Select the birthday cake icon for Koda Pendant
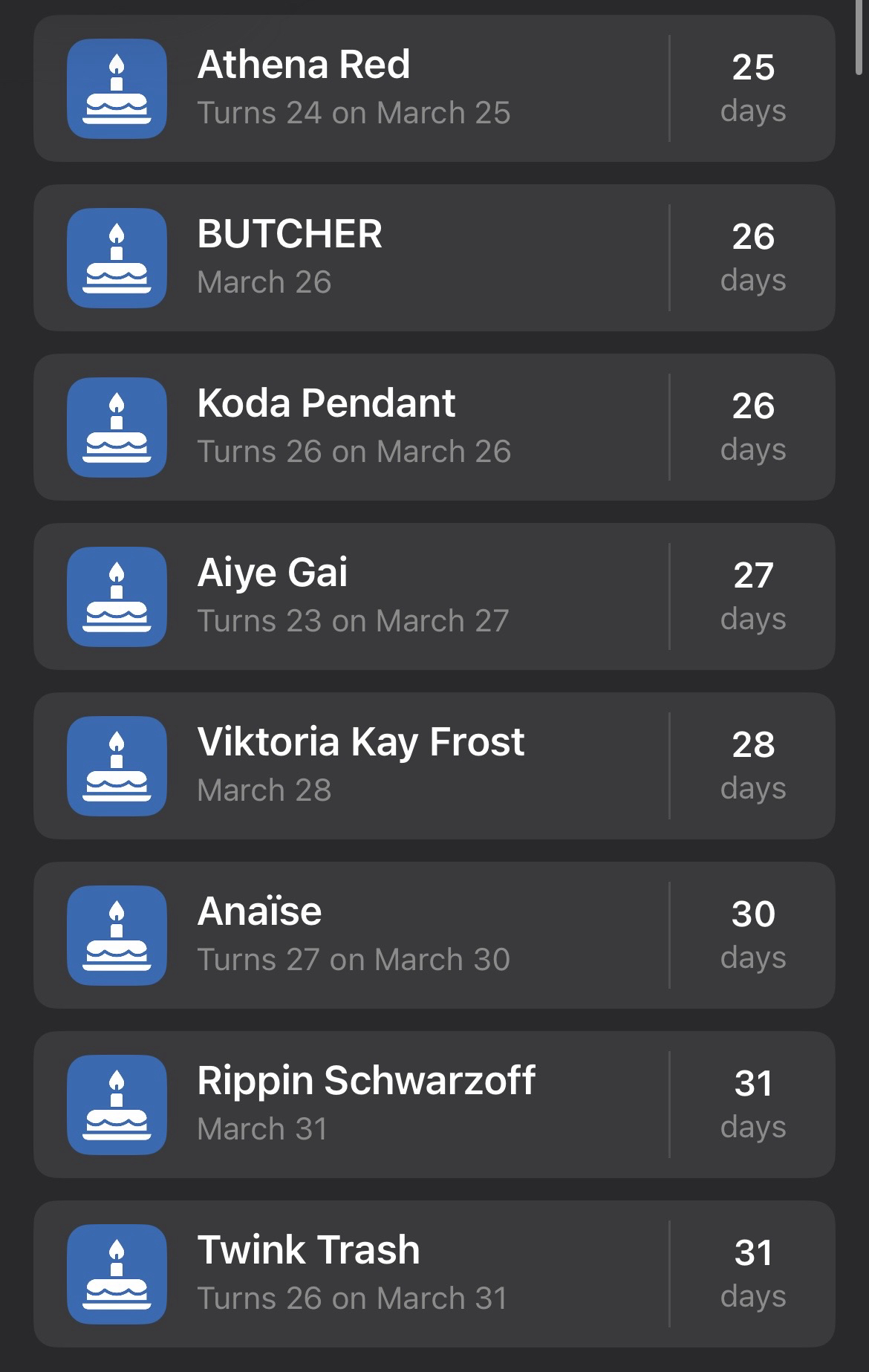869x1372 pixels. tap(117, 427)
